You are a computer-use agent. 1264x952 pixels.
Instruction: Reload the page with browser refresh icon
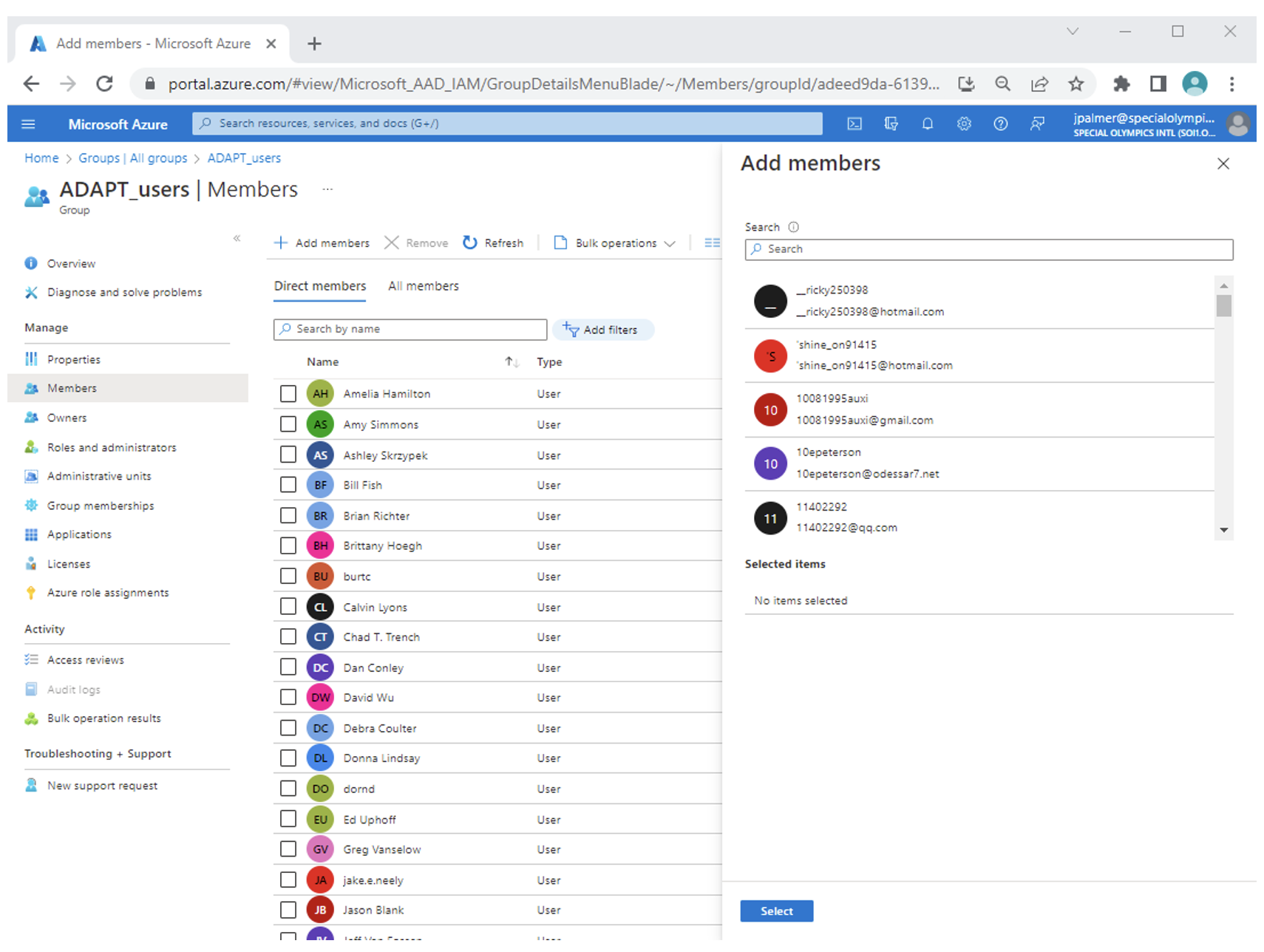(x=104, y=84)
